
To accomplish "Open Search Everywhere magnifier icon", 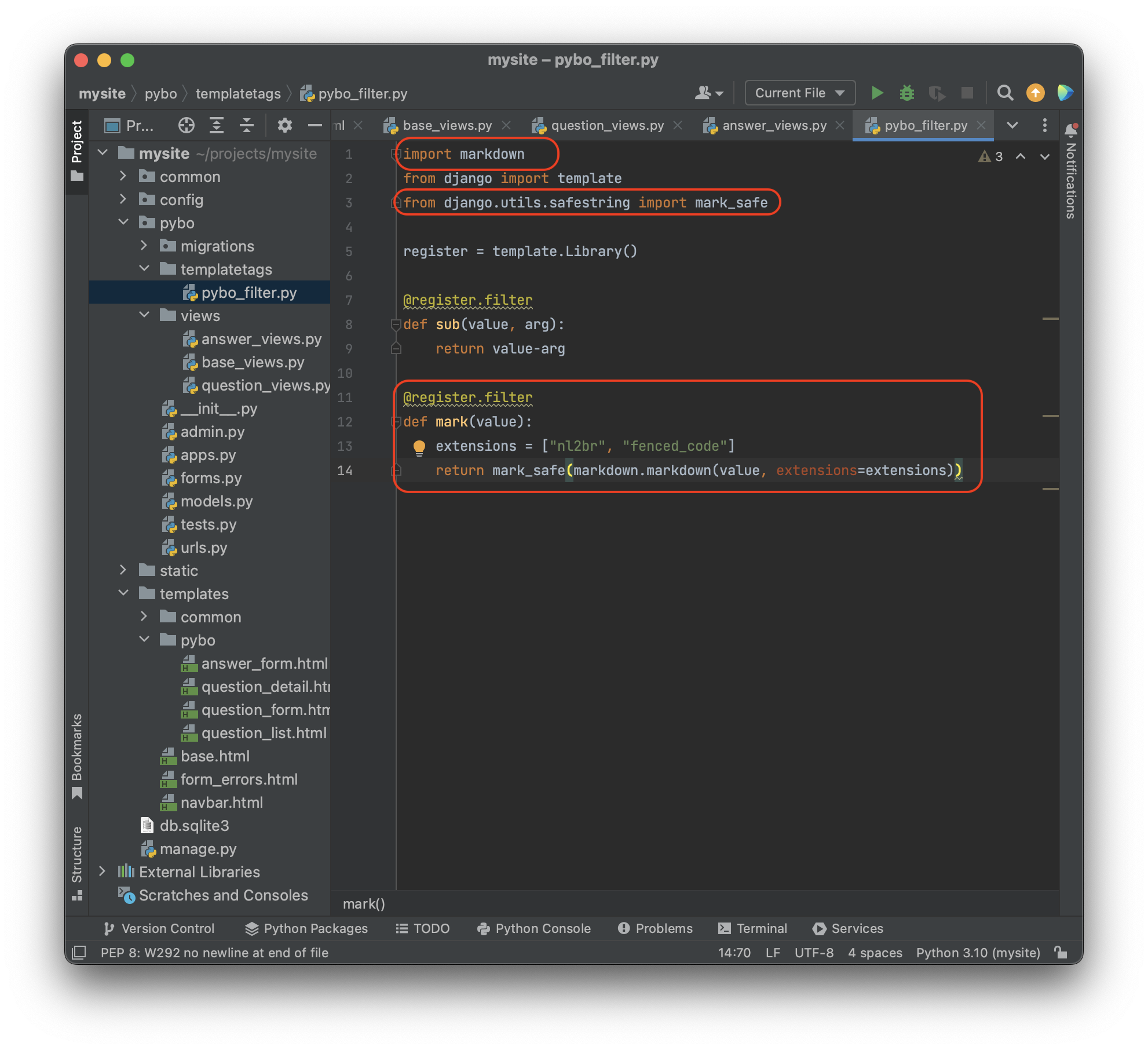I will [x=1005, y=93].
